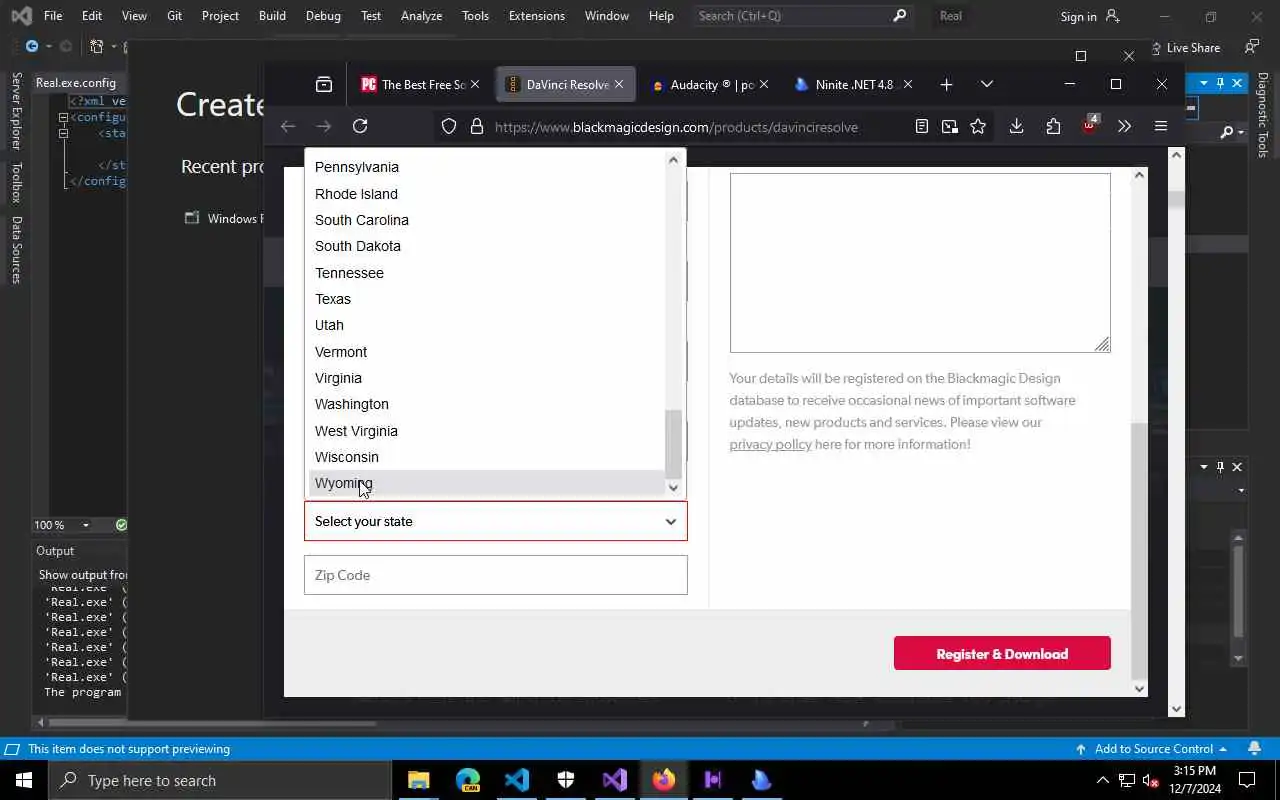Collapse the Select your state dropdown
This screenshot has width=1280, height=800.
496,521
